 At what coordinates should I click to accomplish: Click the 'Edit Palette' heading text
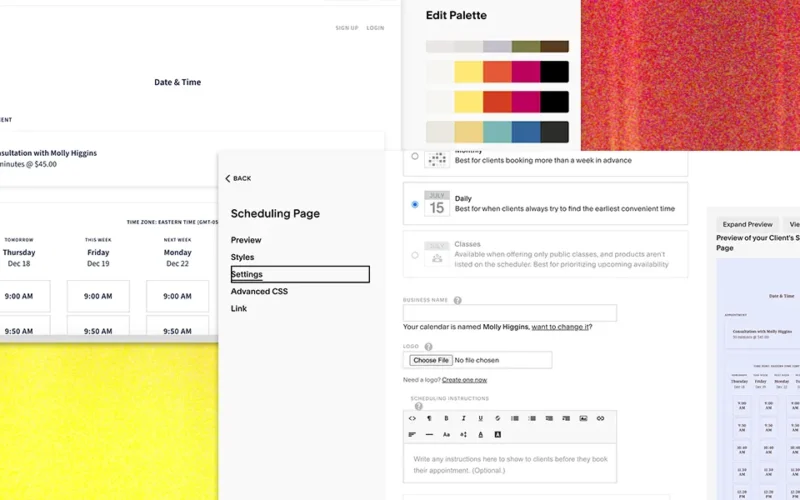click(456, 15)
